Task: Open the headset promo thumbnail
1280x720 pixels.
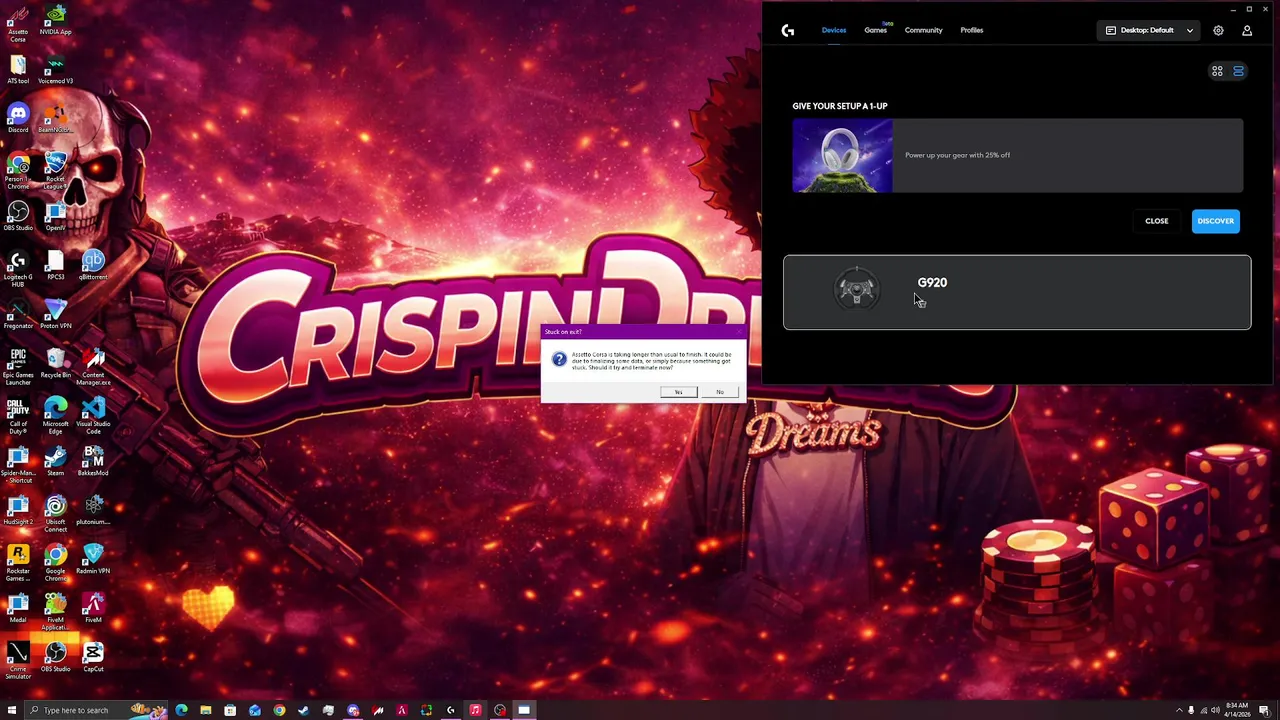Action: click(x=842, y=155)
